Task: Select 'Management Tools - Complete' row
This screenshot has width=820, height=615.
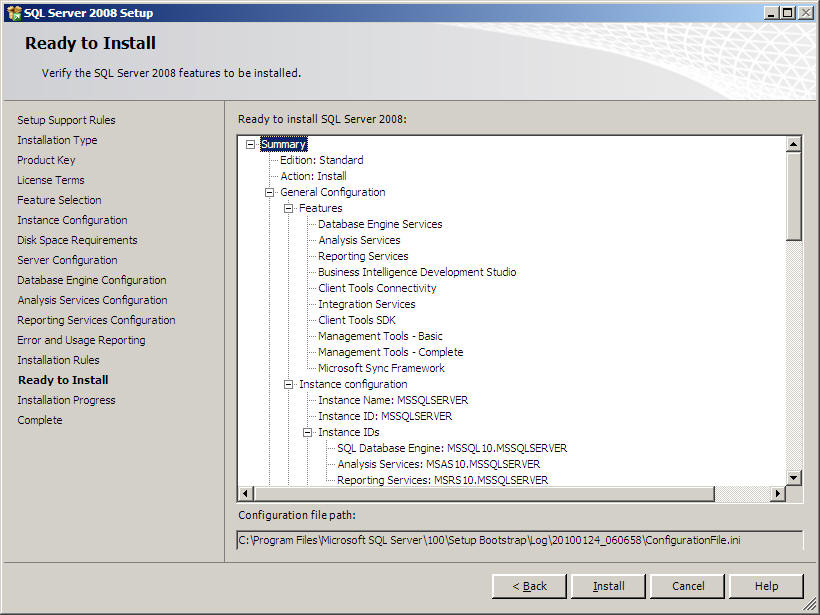Action: 391,352
